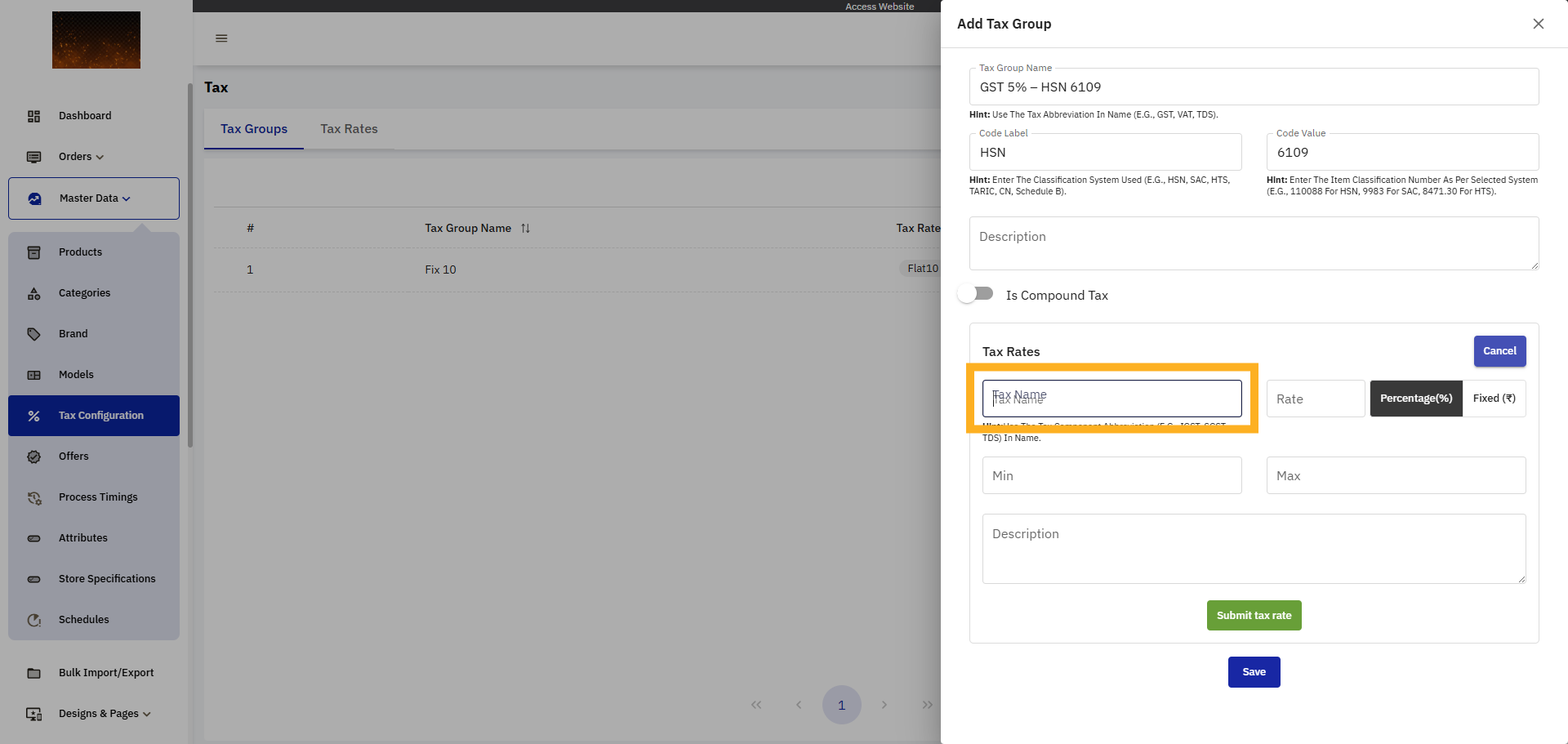Enable the Is Compound Tax toggle
The width and height of the screenshot is (1568, 744).
(x=975, y=293)
